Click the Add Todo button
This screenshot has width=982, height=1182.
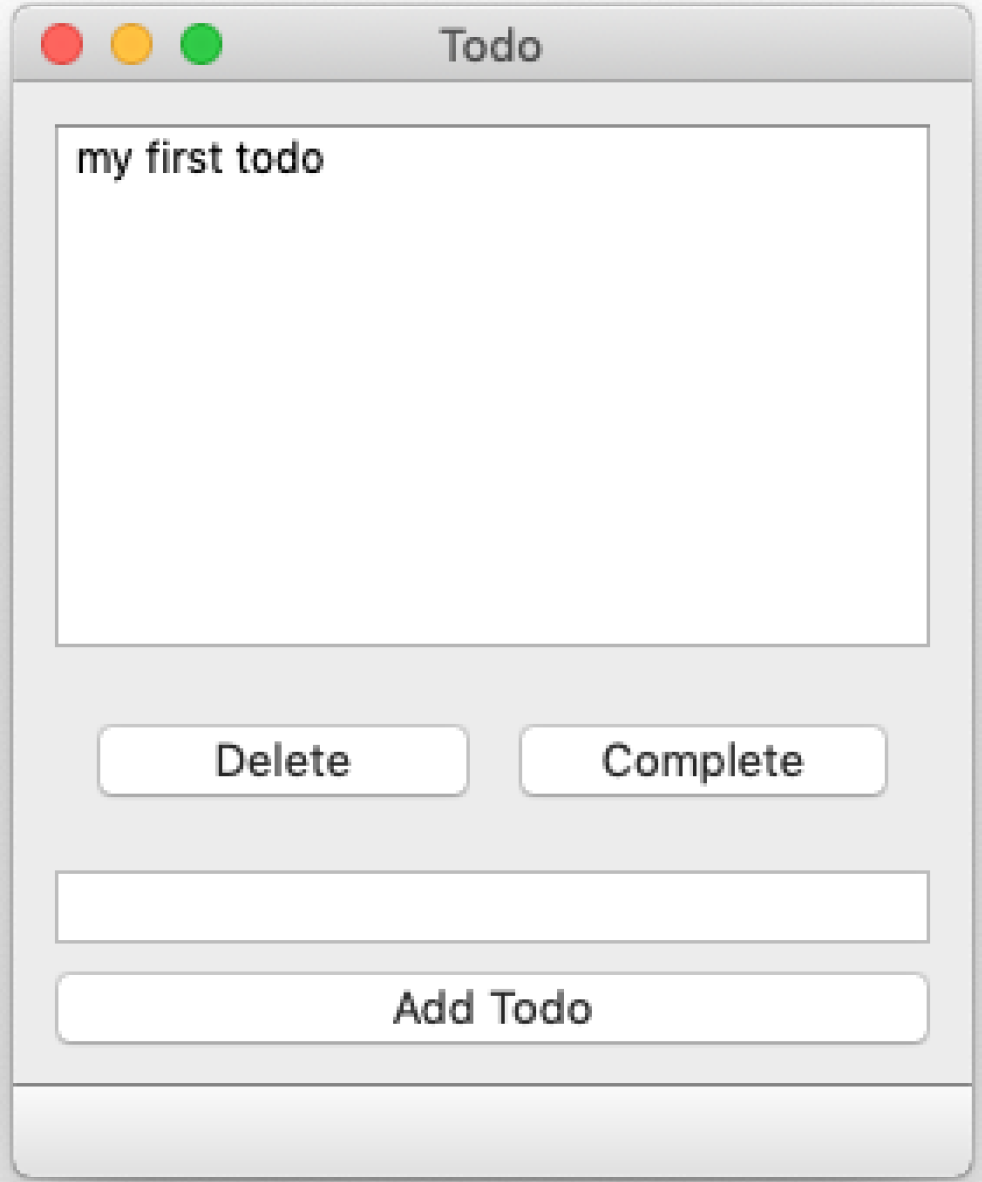tap(492, 1009)
